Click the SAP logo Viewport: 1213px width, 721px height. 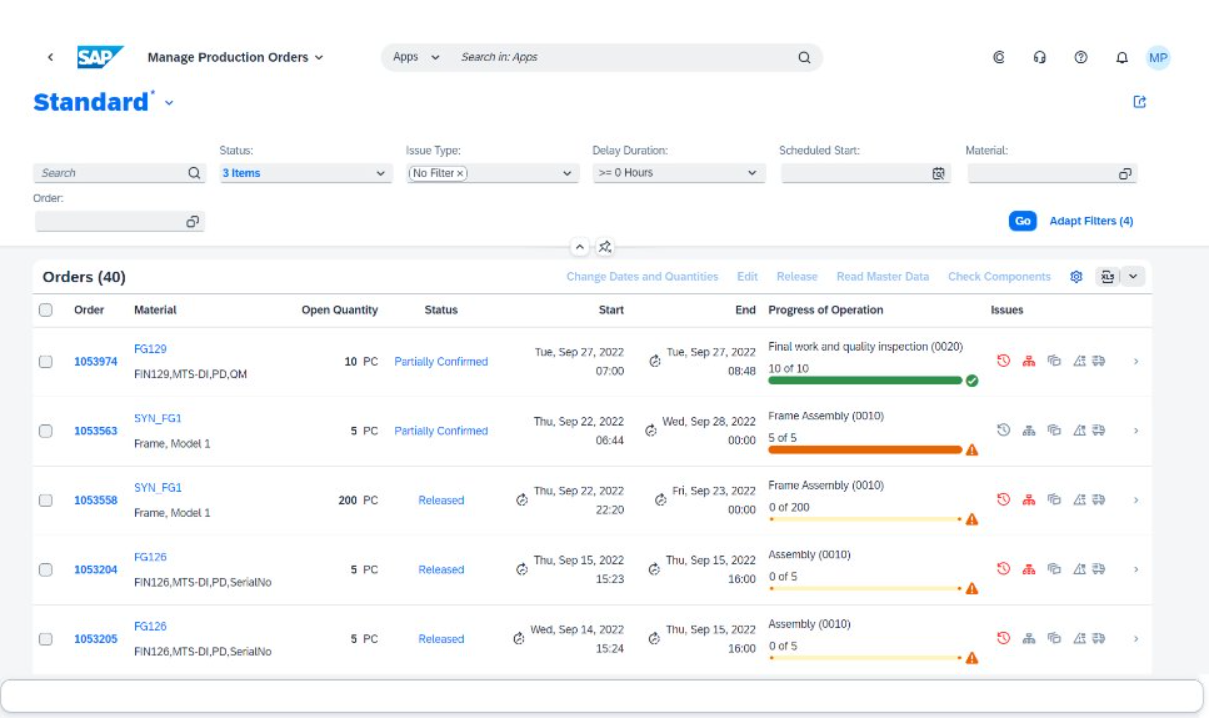(x=100, y=57)
